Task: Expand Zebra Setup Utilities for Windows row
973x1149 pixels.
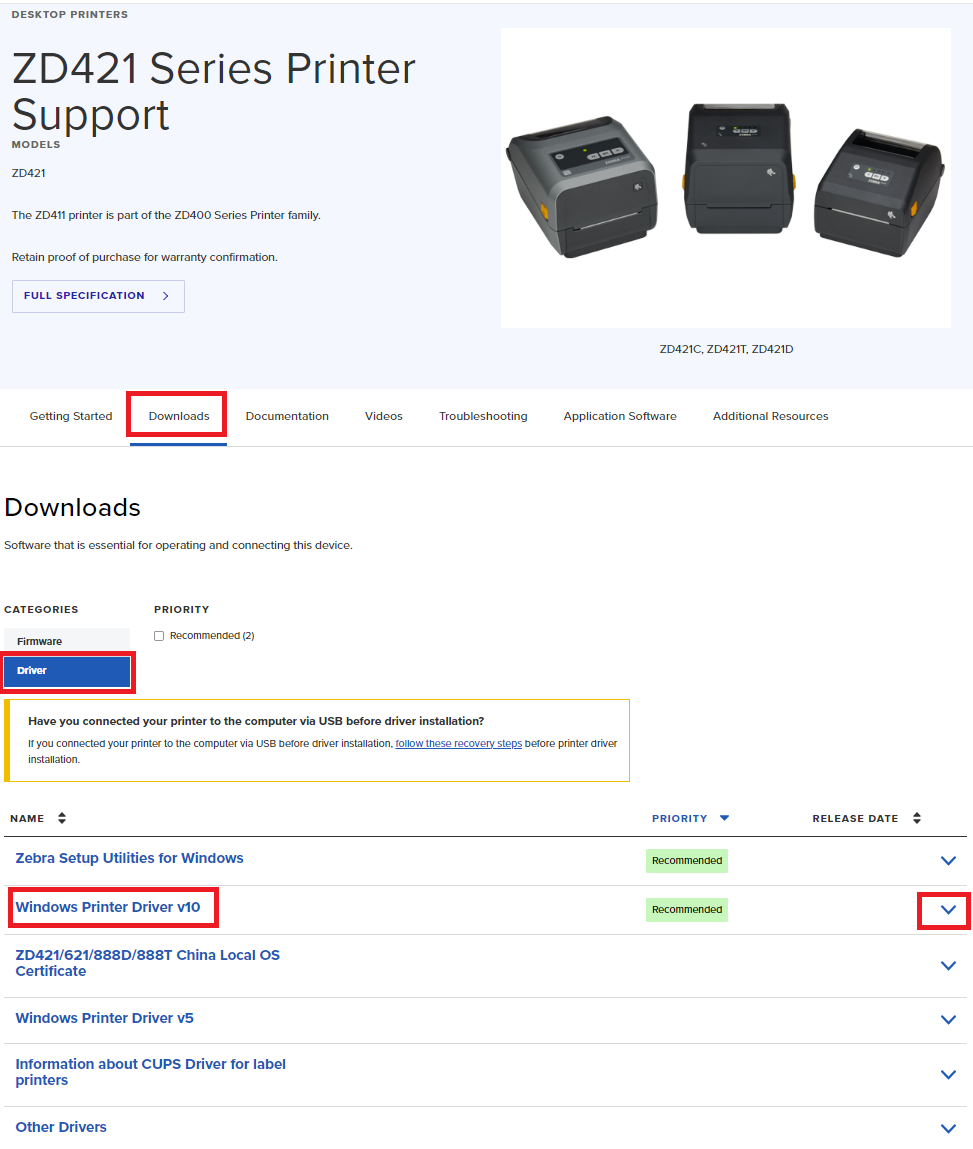Action: tap(948, 861)
